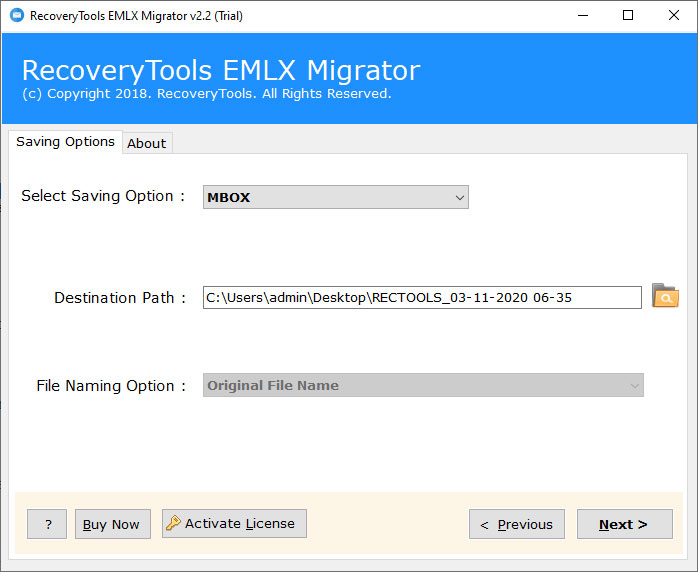Click the question mark help button
698x572 pixels.
coord(47,524)
